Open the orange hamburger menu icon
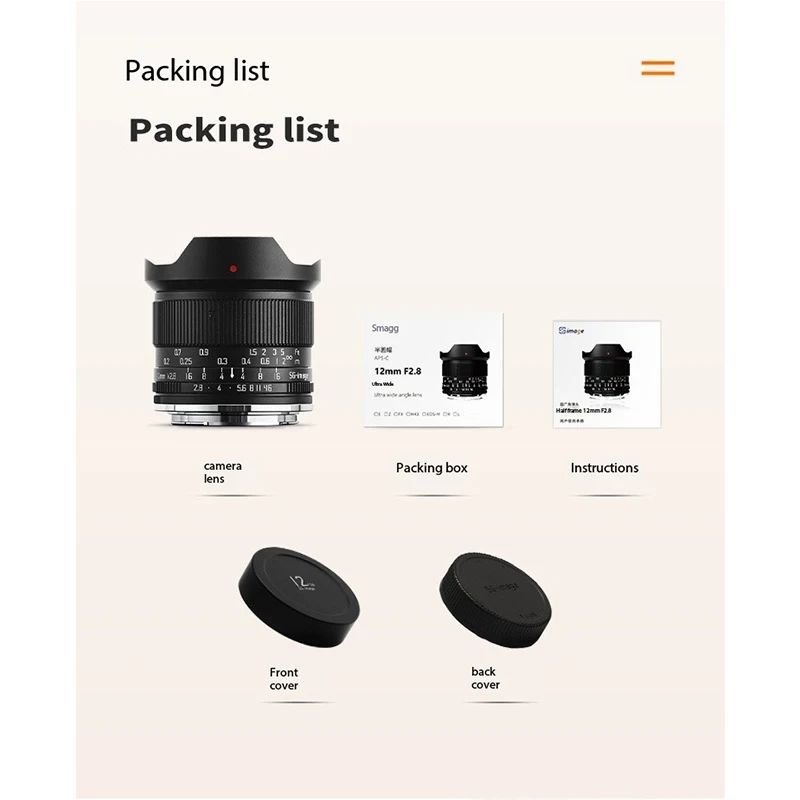800x800 pixels. click(x=658, y=68)
